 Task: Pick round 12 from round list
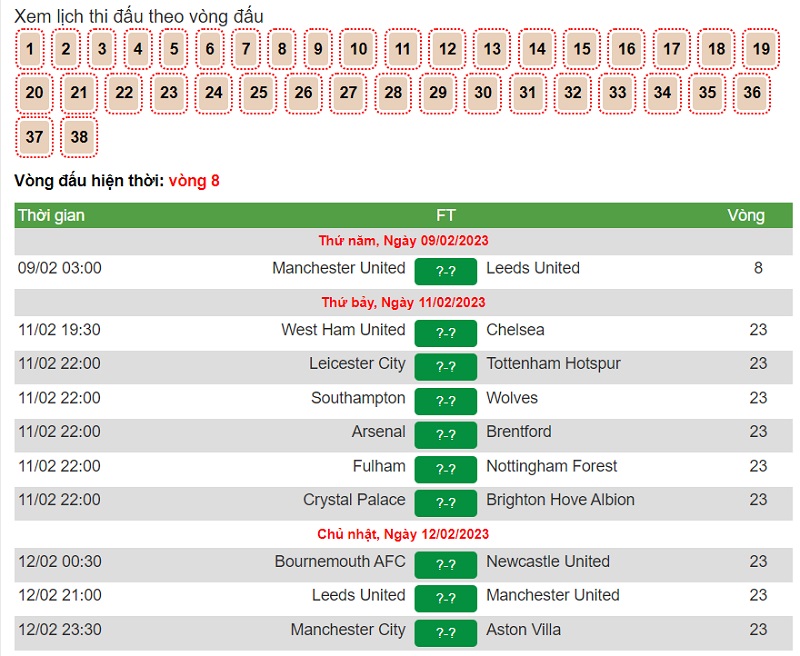447,48
